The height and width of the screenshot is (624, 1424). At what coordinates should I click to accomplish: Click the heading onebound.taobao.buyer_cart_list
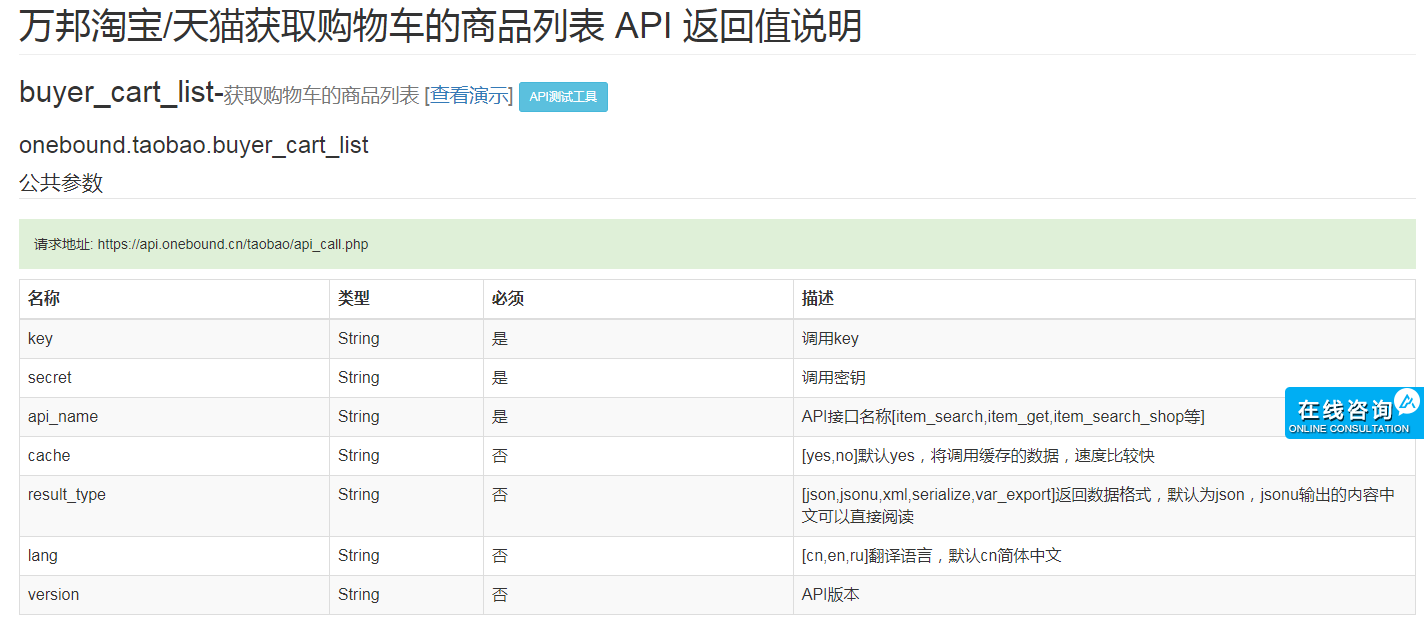point(194,145)
